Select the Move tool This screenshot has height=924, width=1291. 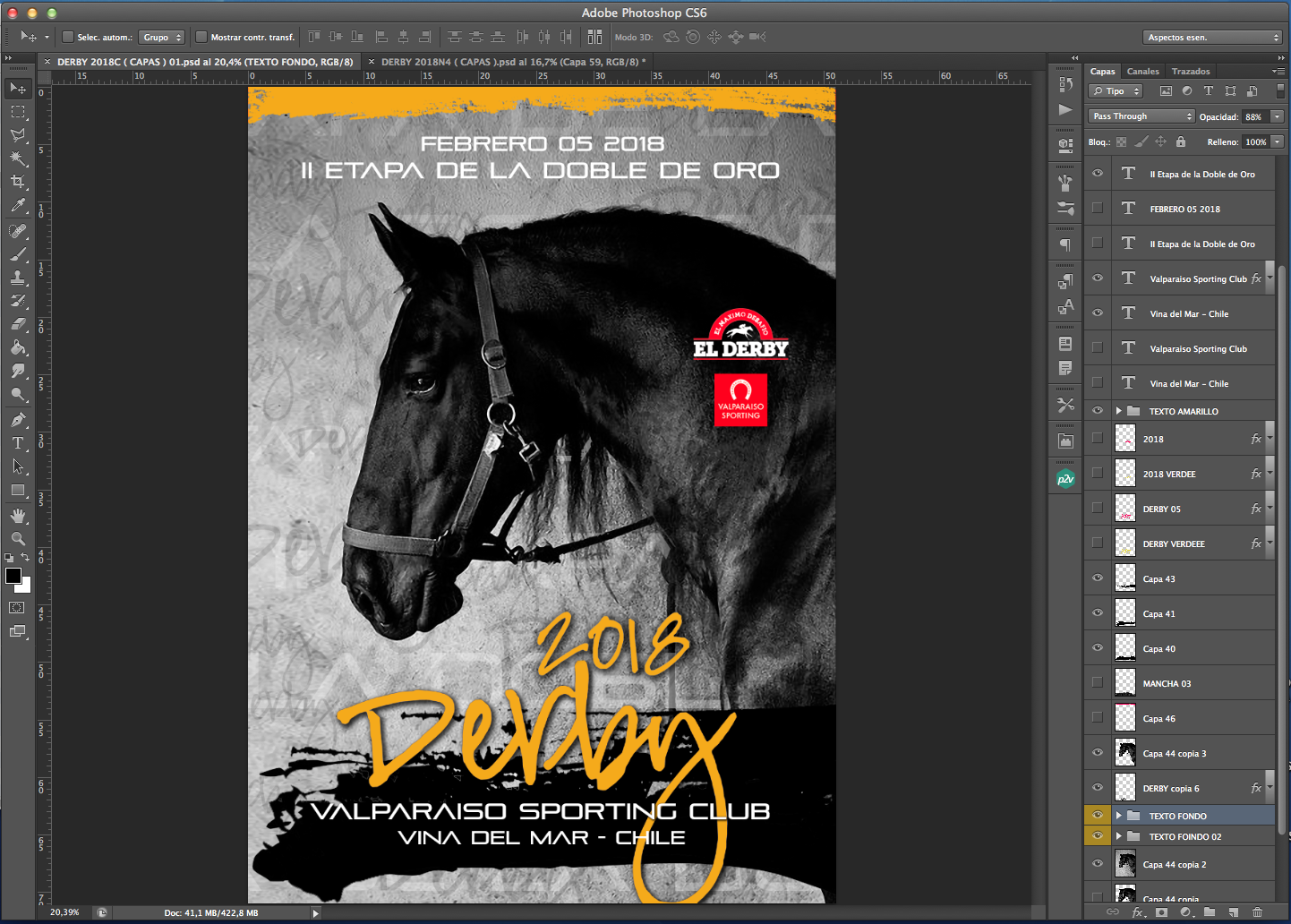click(x=17, y=88)
